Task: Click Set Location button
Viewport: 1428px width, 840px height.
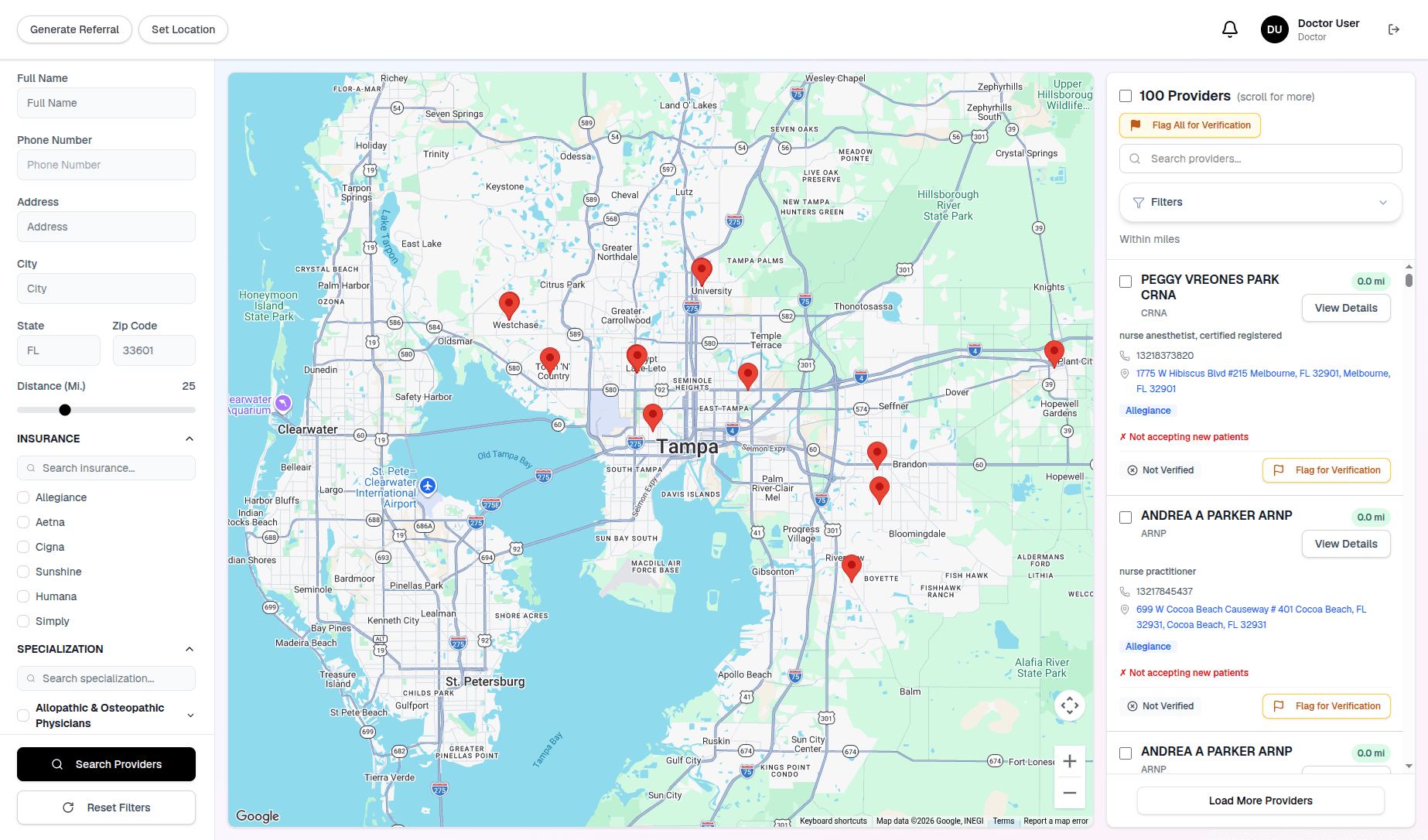Action: point(183,29)
